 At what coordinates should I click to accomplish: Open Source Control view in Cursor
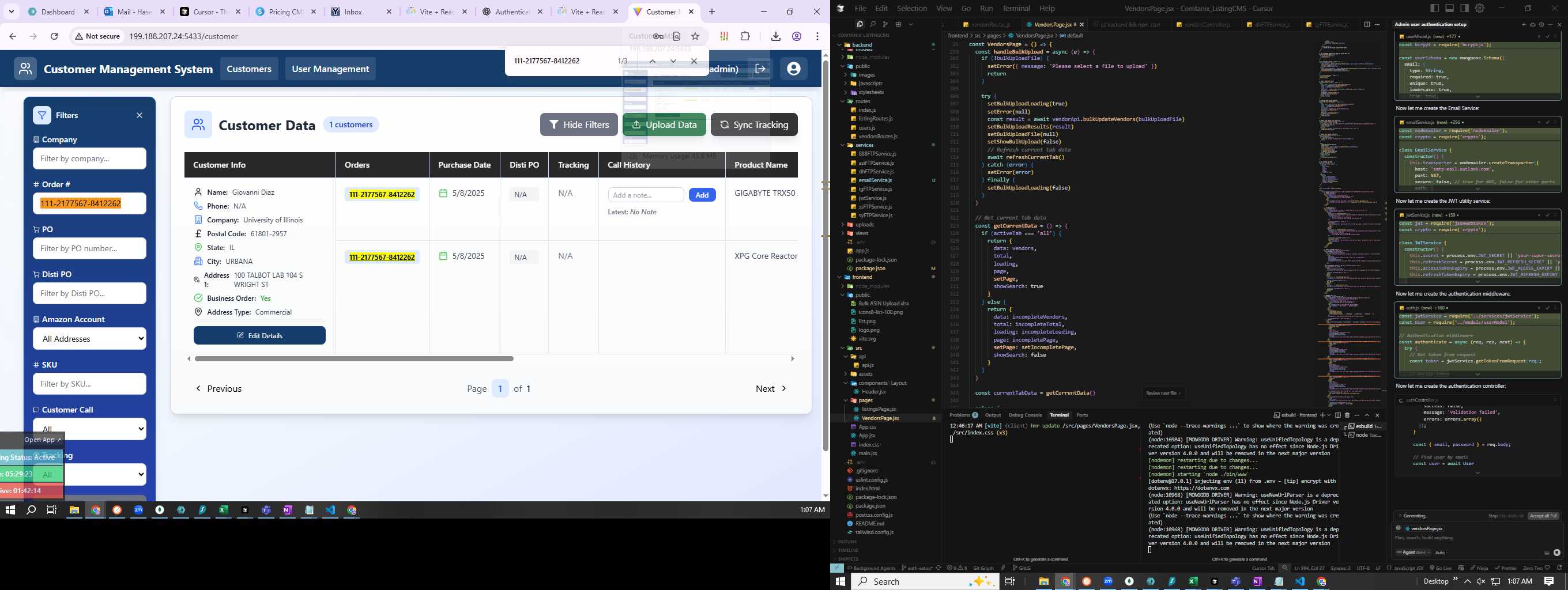tap(885, 24)
